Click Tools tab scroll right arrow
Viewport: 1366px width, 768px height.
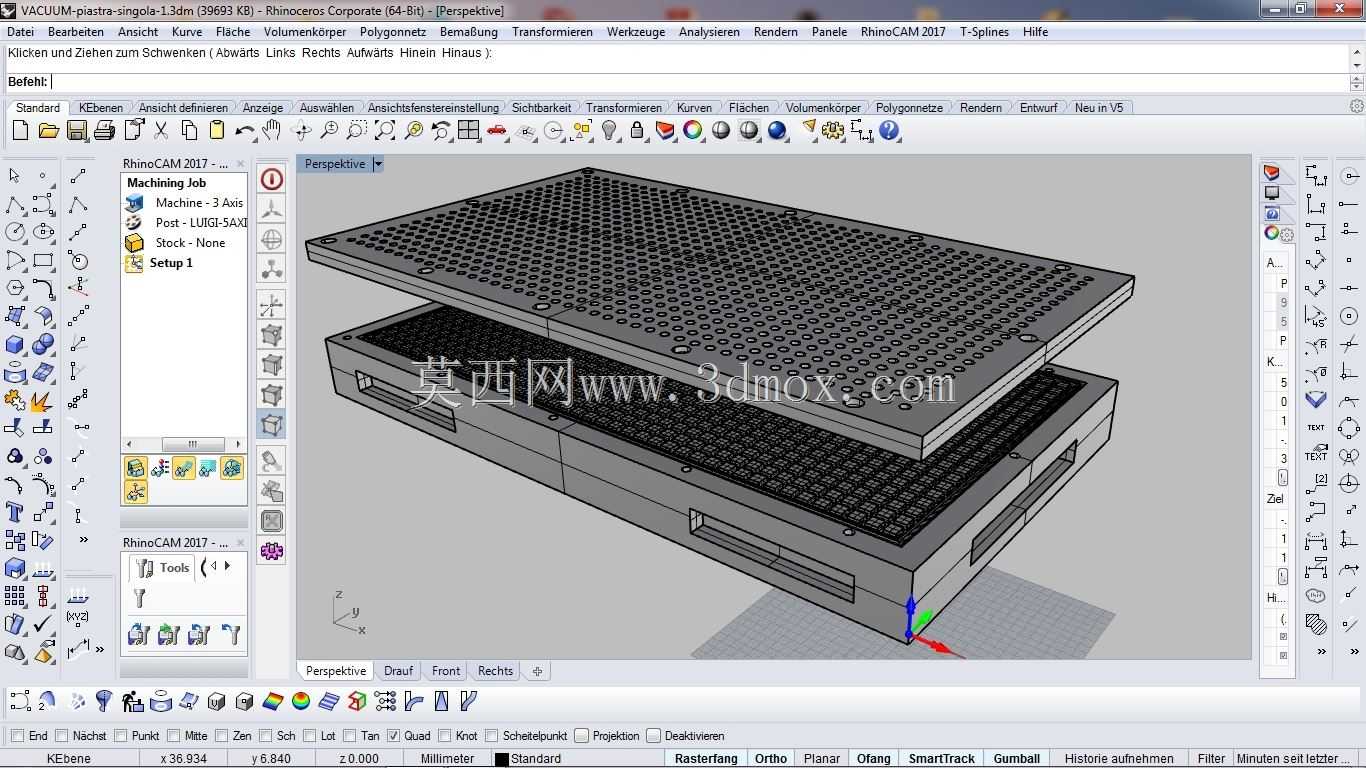click(227, 566)
